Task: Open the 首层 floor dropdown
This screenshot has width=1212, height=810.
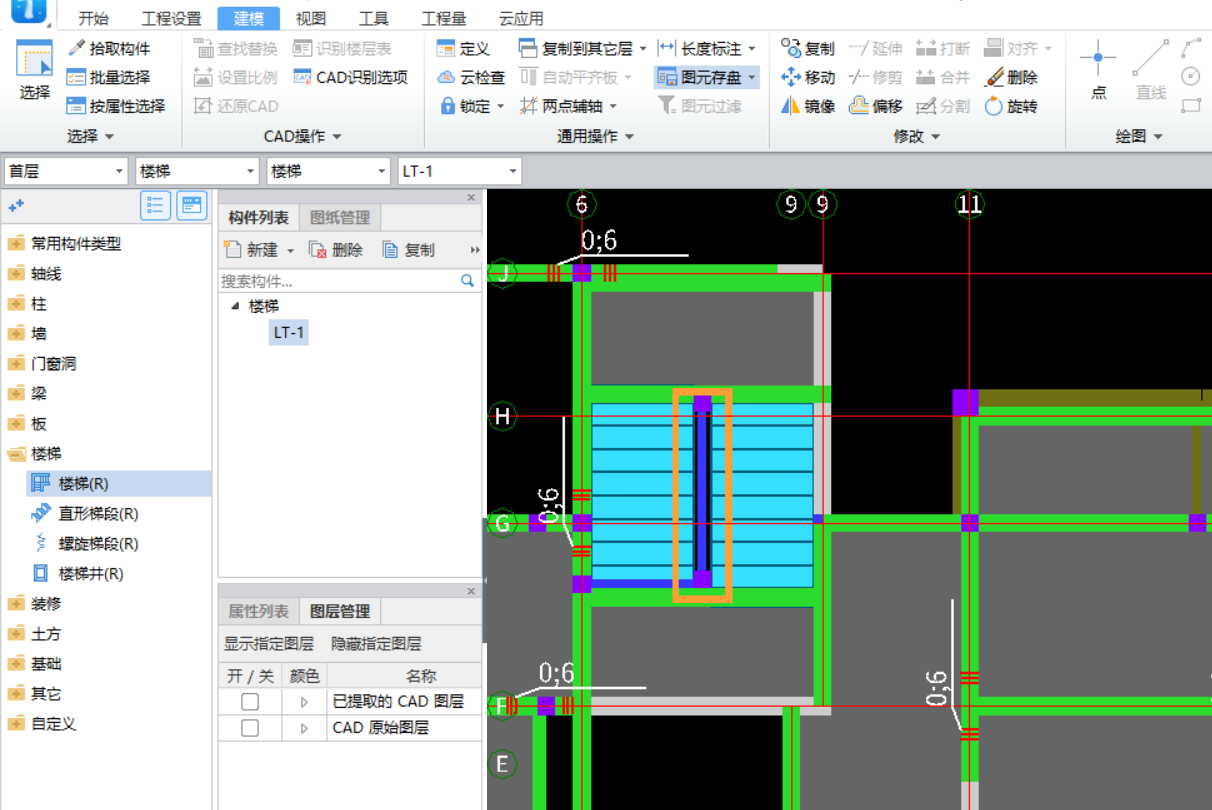Action: click(66, 171)
